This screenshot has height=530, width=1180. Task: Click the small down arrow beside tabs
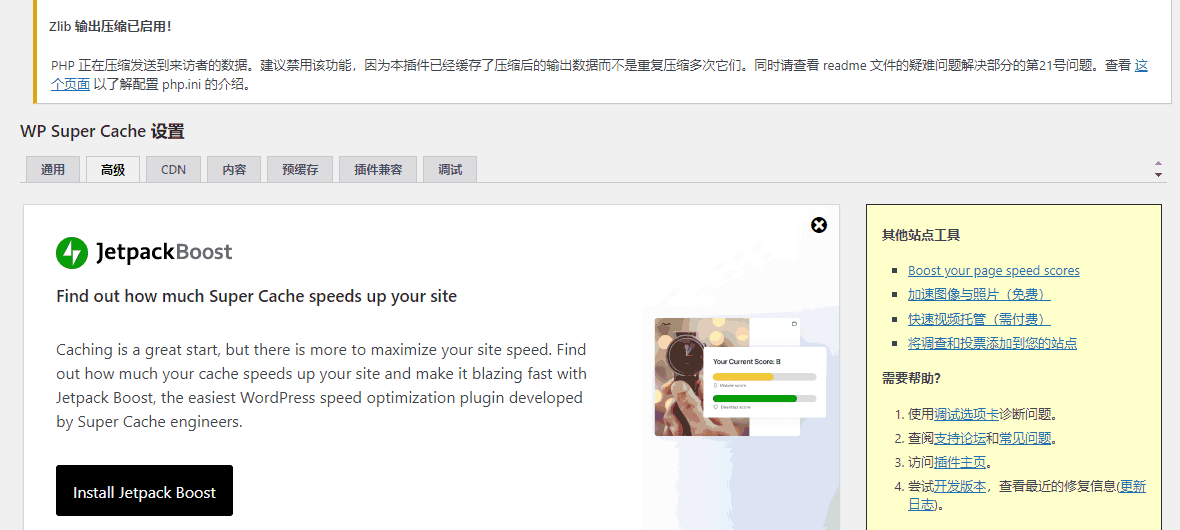[1158, 175]
